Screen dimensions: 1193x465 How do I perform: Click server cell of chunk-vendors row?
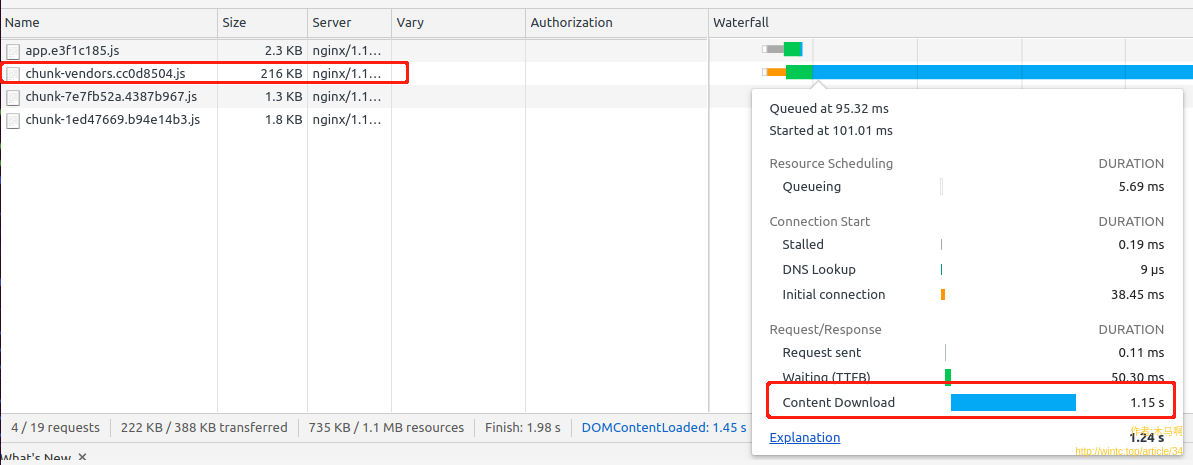pyautogui.click(x=347, y=74)
